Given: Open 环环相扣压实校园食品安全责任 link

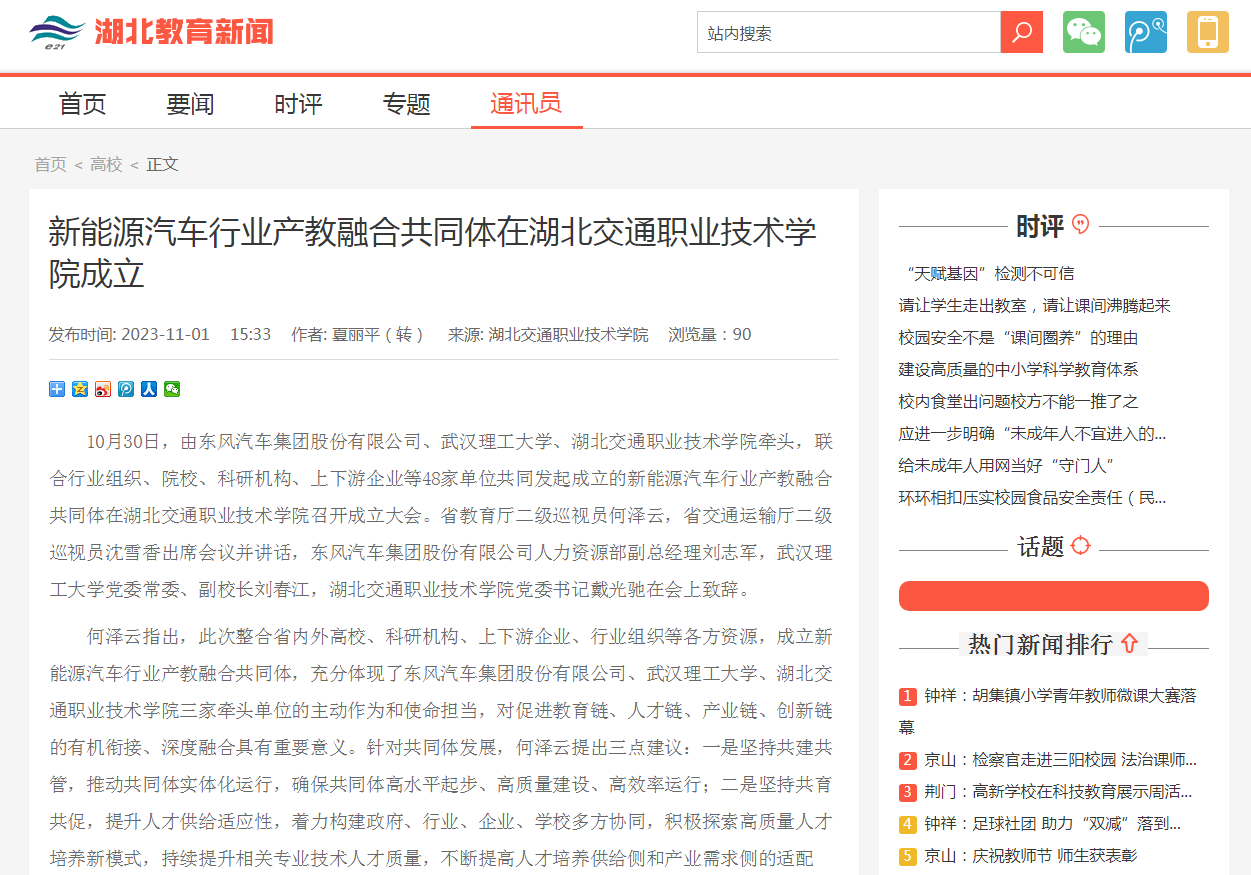Looking at the screenshot, I should click(1033, 497).
